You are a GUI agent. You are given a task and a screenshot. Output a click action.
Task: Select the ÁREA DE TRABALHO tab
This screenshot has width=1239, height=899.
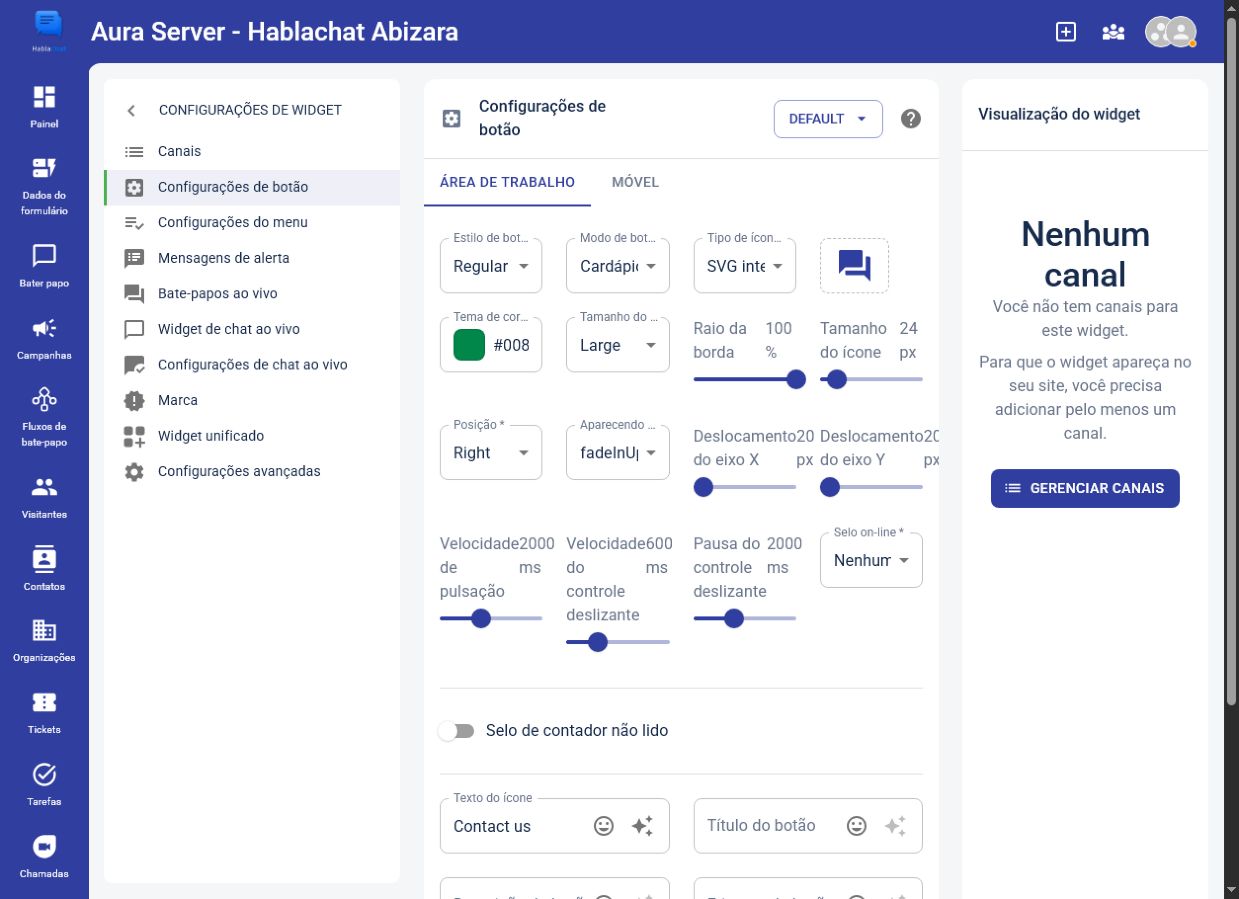(507, 182)
